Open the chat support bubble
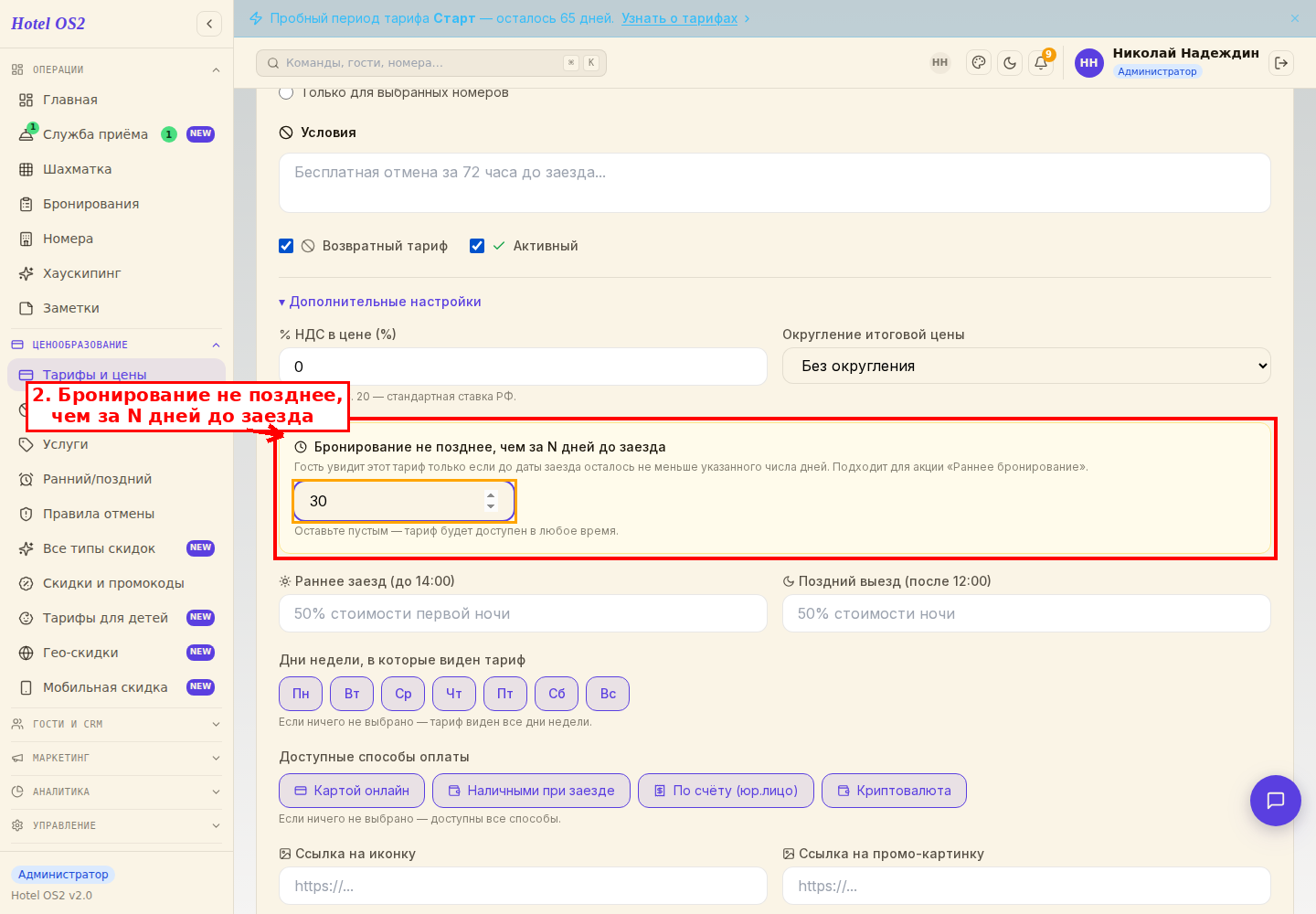 coord(1276,801)
